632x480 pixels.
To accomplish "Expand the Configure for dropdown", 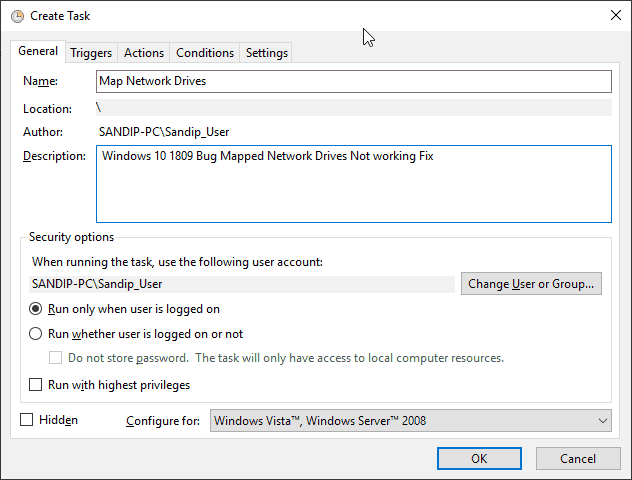I will [411, 421].
